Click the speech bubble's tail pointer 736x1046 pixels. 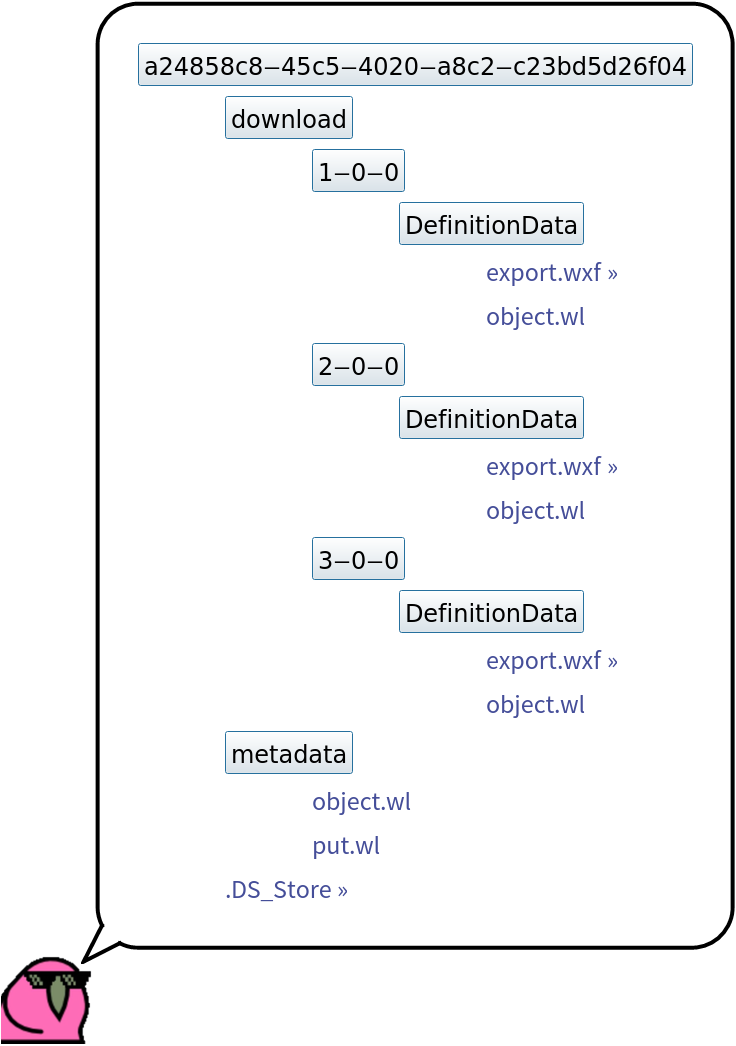click(98, 945)
